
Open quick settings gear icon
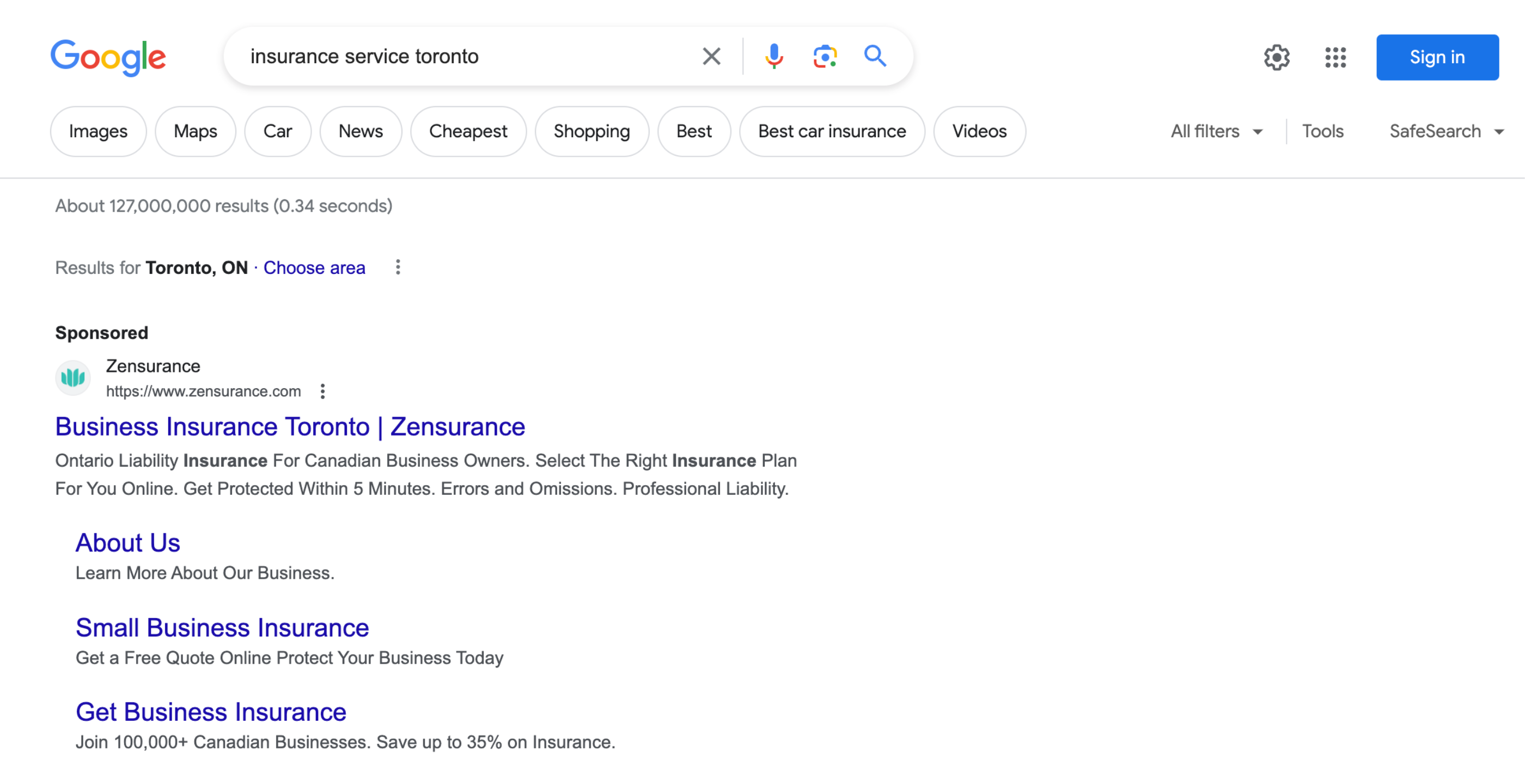tap(1277, 57)
